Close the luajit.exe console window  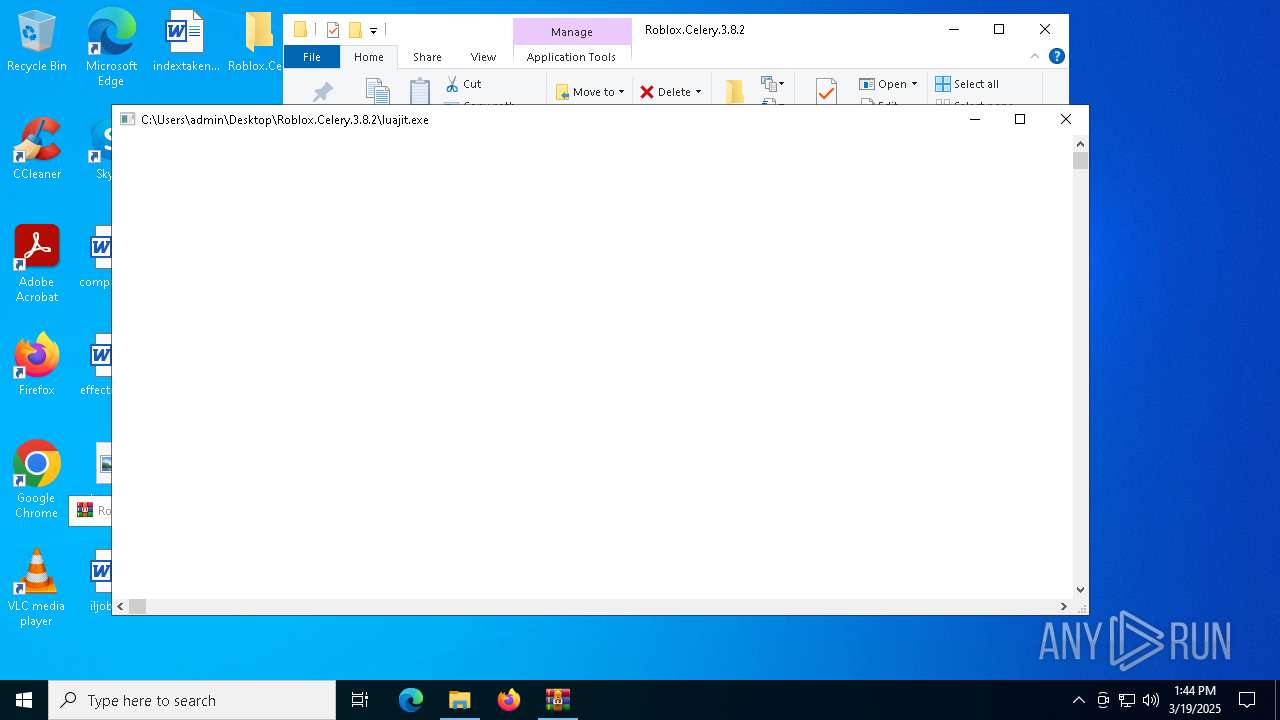pos(1066,119)
